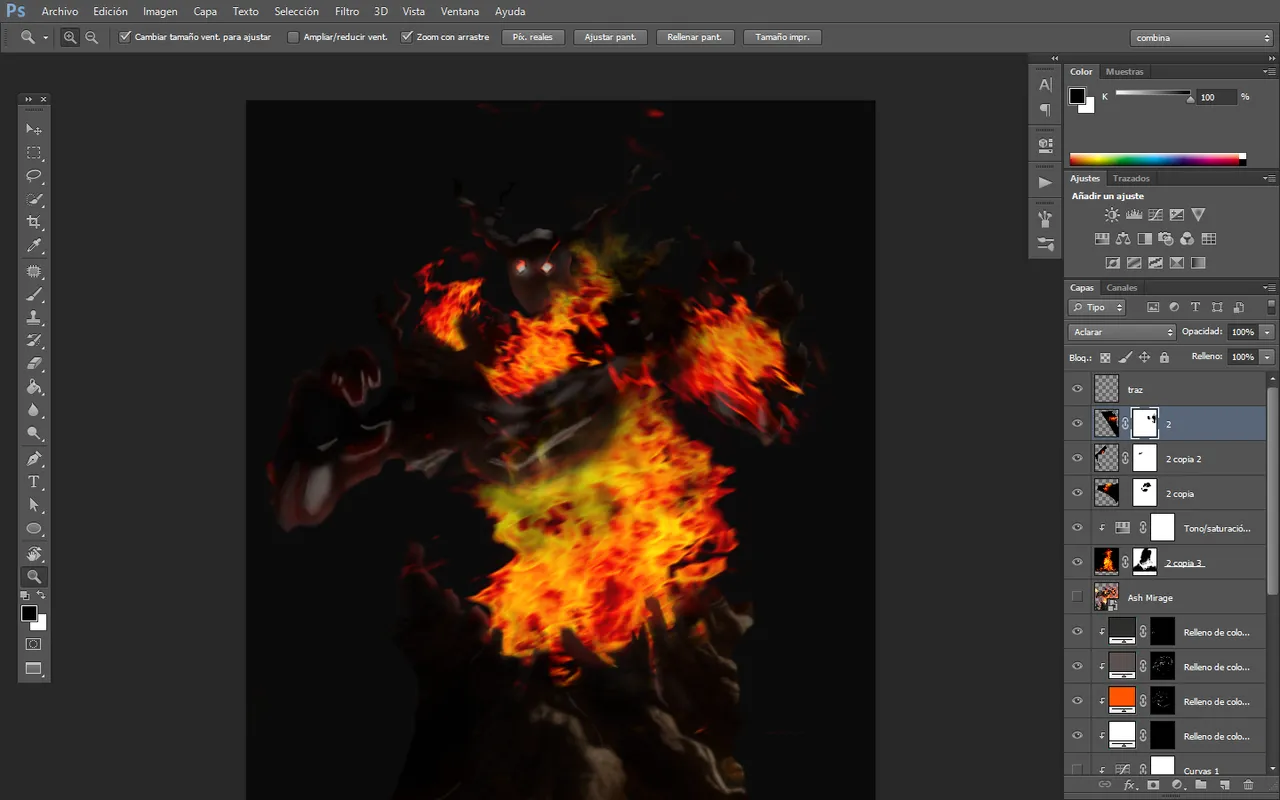Select the Move tool
The width and height of the screenshot is (1280, 800).
click(34, 130)
